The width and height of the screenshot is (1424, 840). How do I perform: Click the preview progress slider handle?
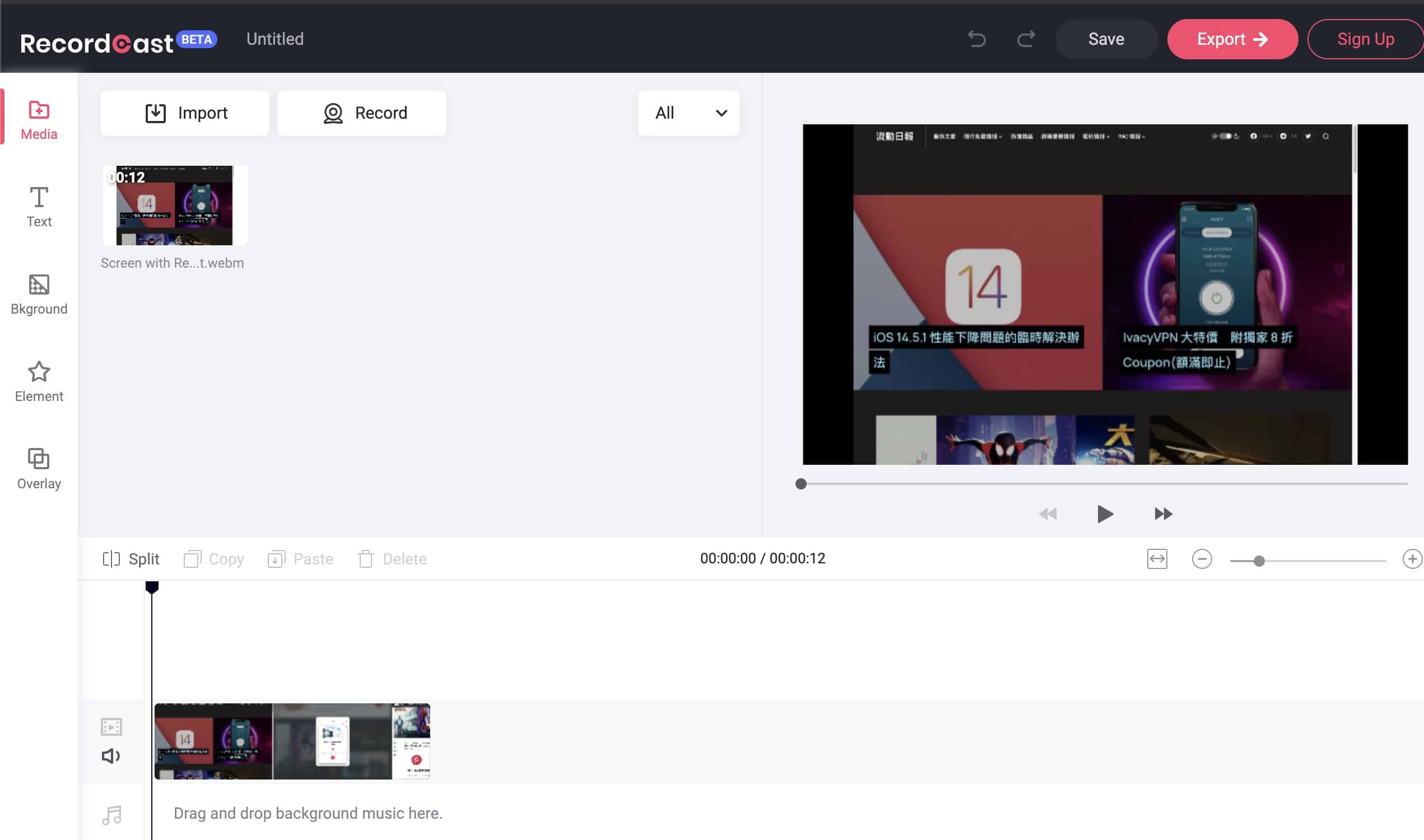tap(801, 484)
